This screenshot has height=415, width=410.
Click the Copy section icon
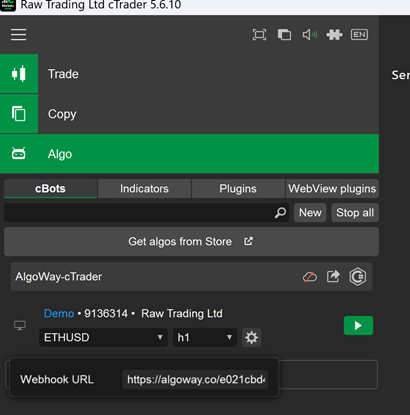(x=19, y=114)
